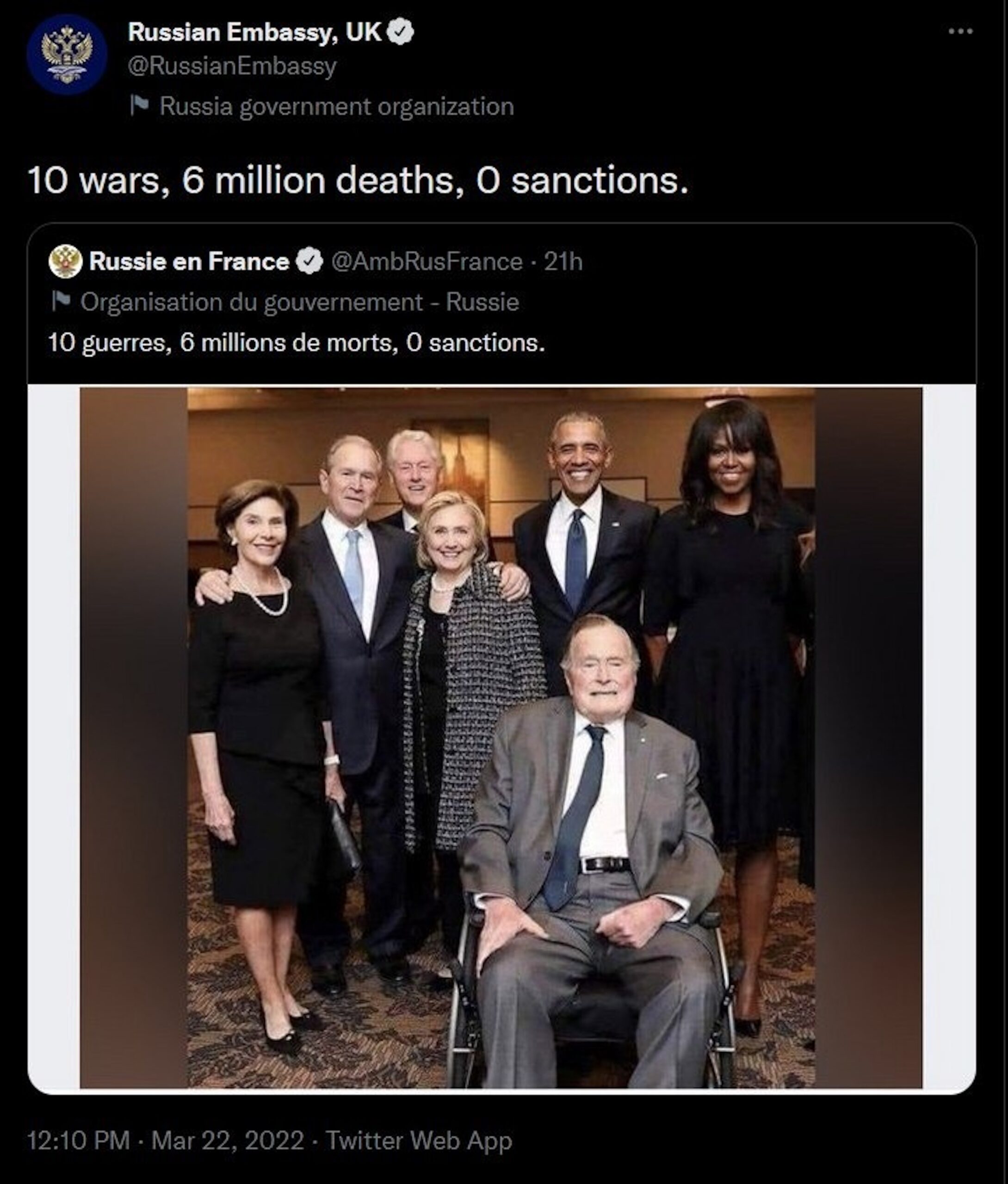Screen dimensions: 1008x1184
Task: Open the quoted tweet's group photo
Action: click(501, 737)
